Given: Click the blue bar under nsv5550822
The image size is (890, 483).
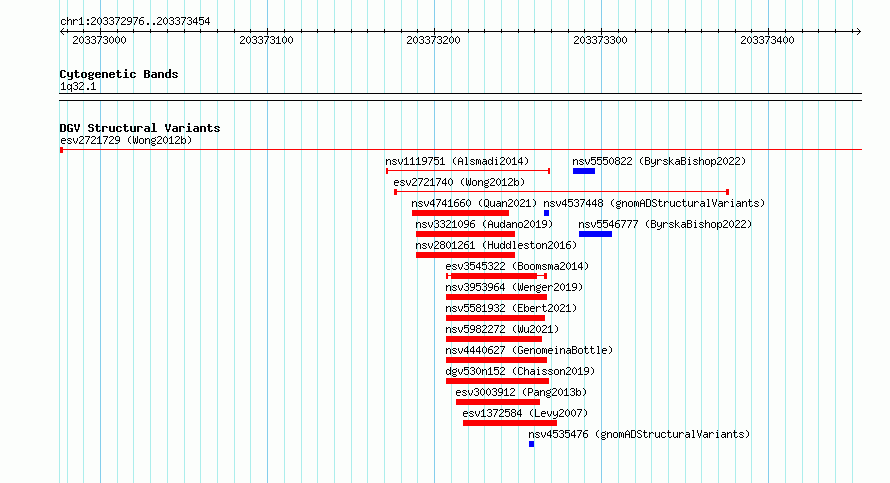Looking at the screenshot, I should [x=584, y=171].
